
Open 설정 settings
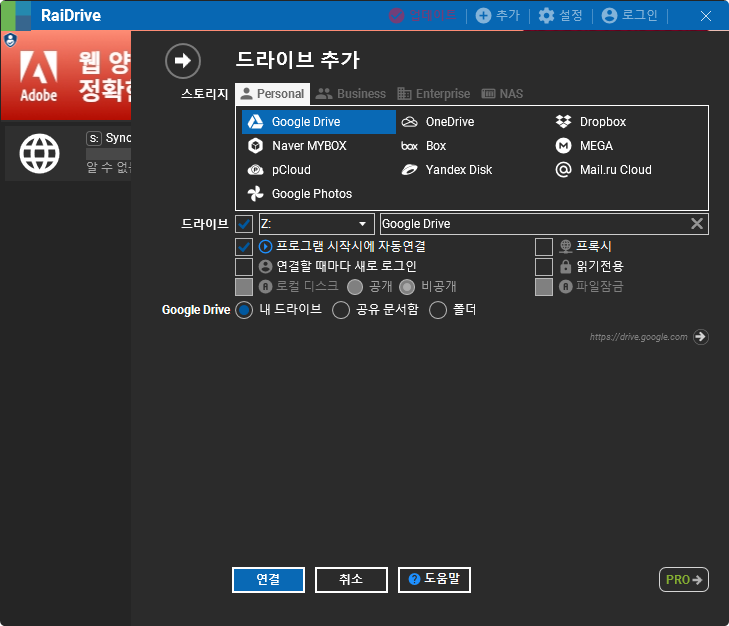(561, 15)
